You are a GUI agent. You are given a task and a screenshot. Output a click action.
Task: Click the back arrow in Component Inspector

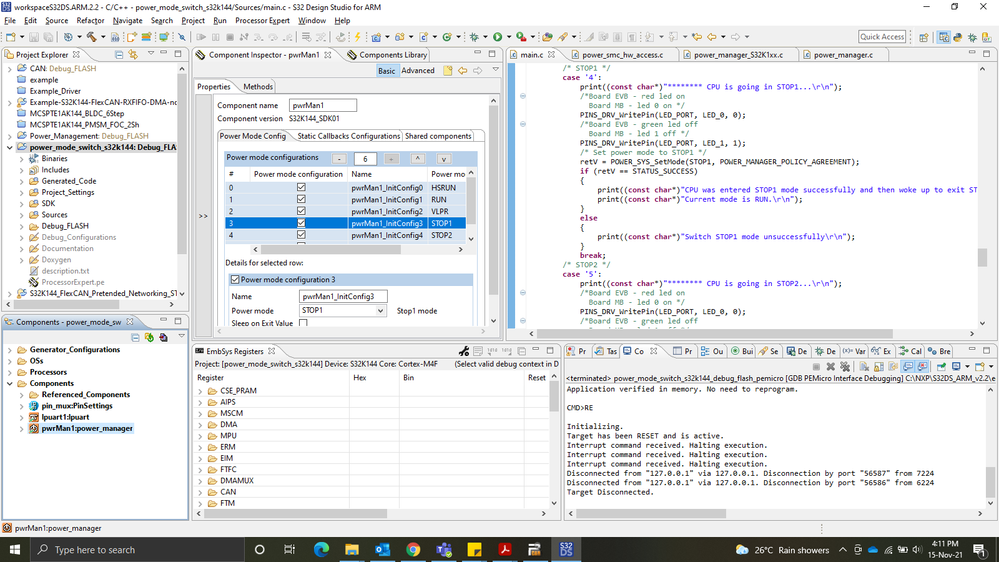click(462, 70)
